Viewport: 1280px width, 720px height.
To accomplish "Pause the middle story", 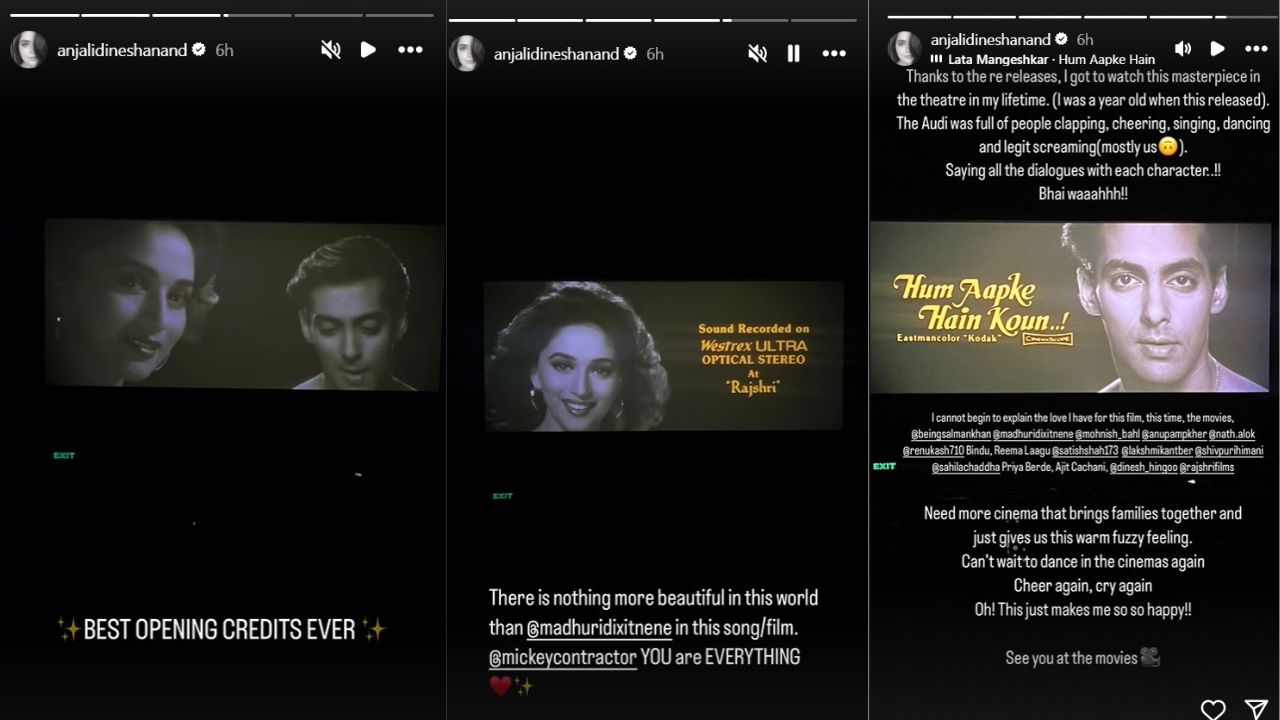I will (x=793, y=54).
